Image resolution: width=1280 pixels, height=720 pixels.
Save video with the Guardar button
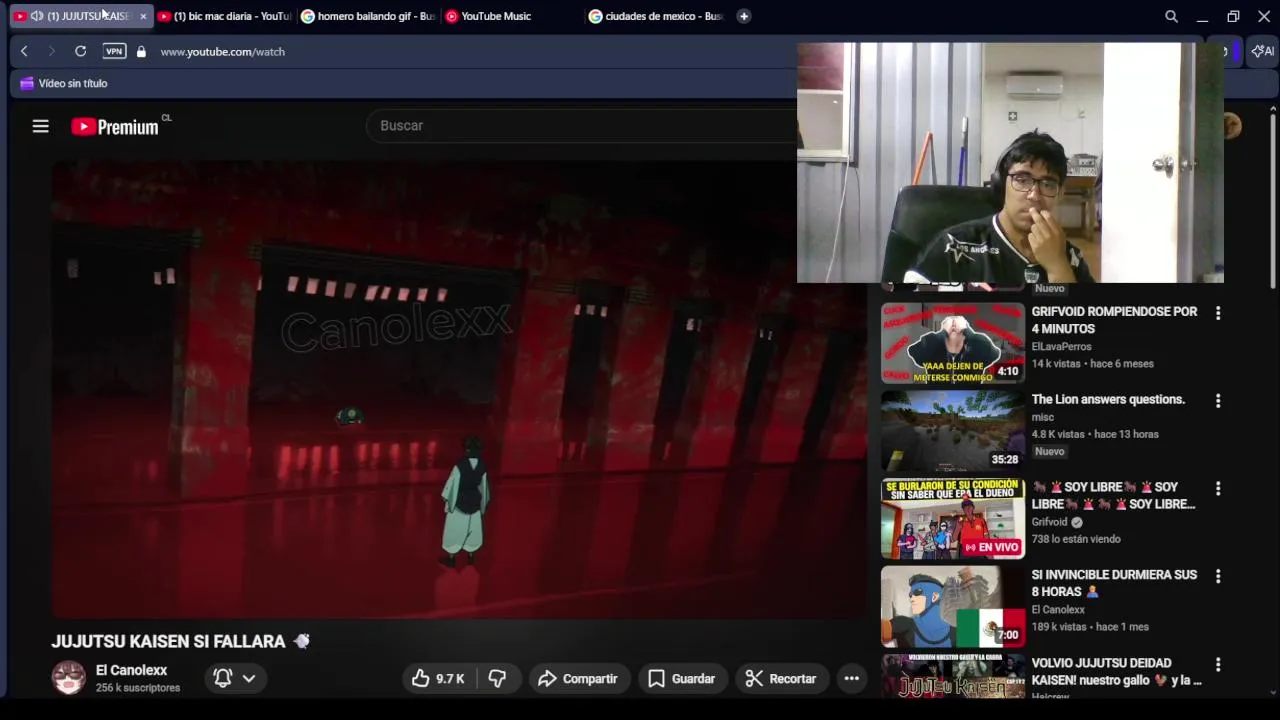[x=681, y=678]
